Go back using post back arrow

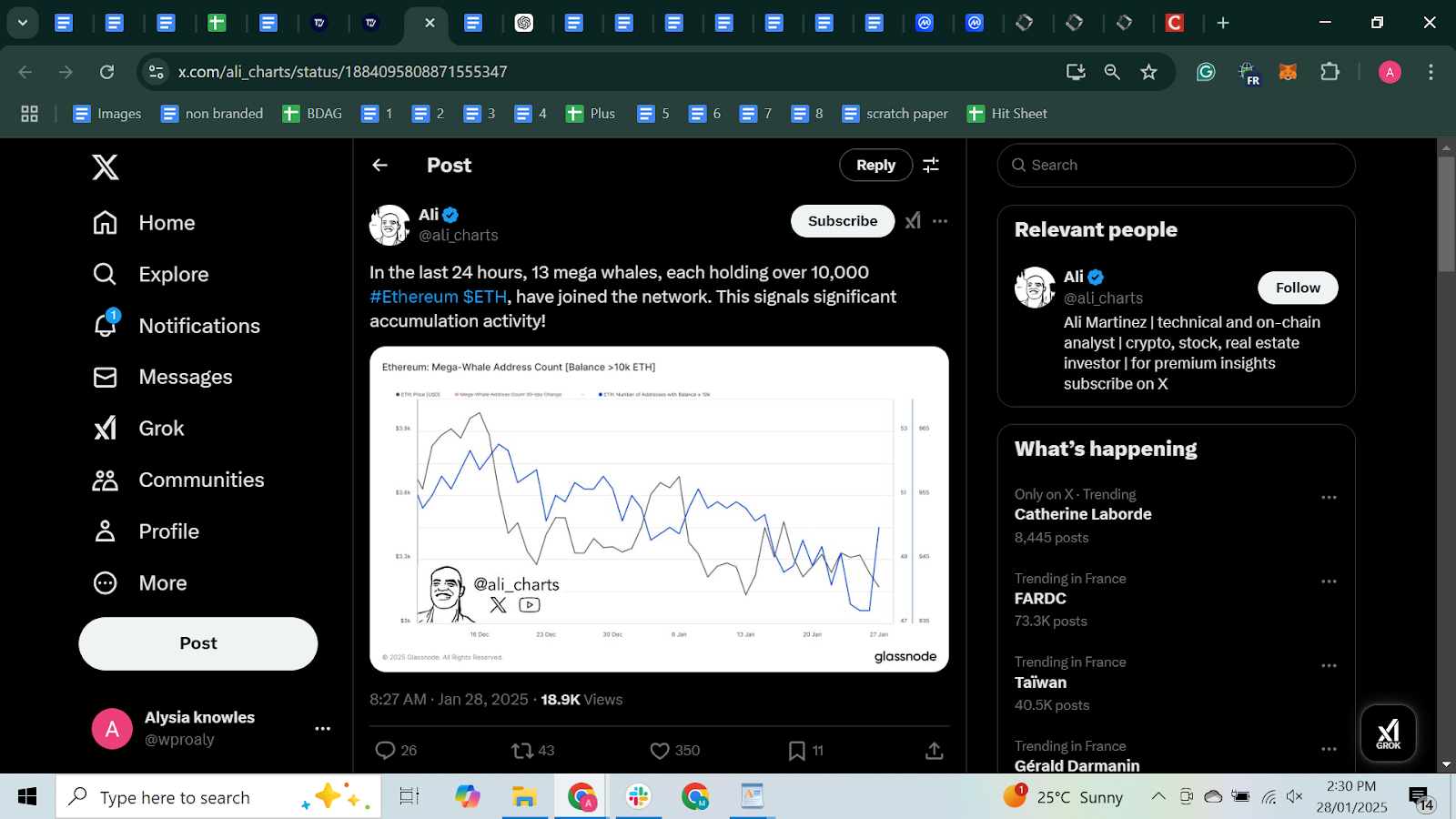[380, 165]
